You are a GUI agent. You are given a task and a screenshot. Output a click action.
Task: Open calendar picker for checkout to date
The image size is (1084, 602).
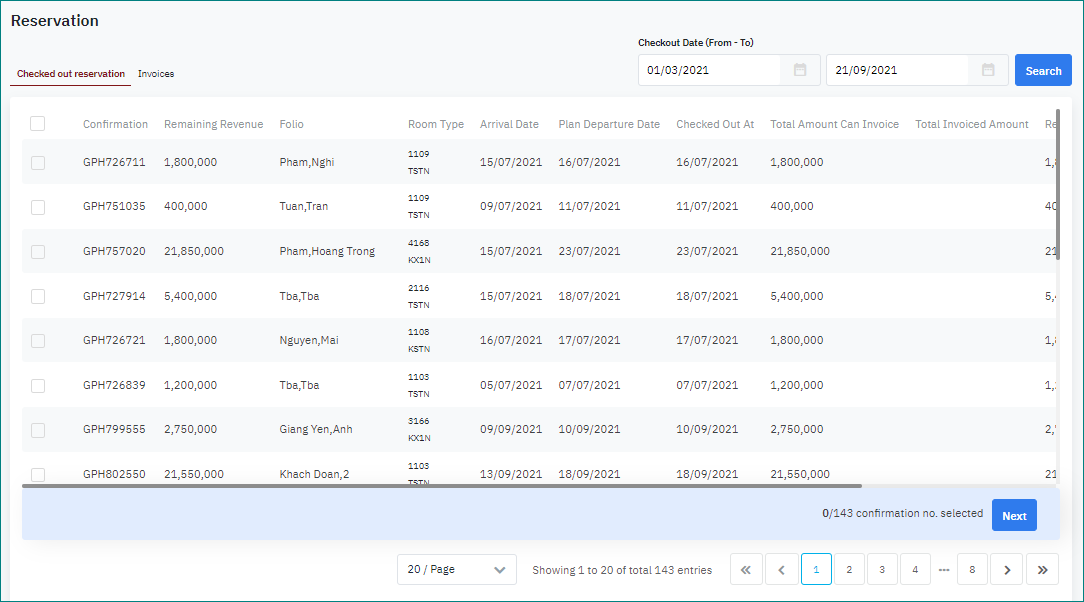pyautogui.click(x=988, y=70)
